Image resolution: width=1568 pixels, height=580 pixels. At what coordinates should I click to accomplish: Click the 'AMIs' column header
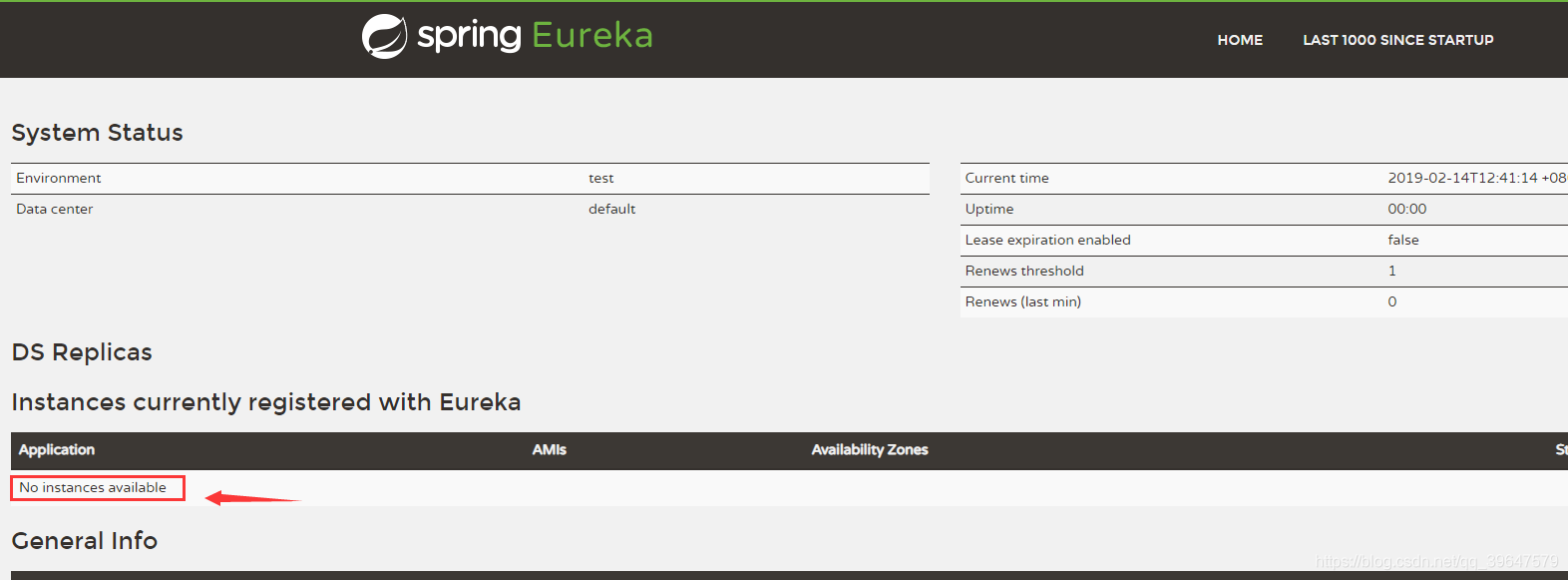tap(549, 450)
